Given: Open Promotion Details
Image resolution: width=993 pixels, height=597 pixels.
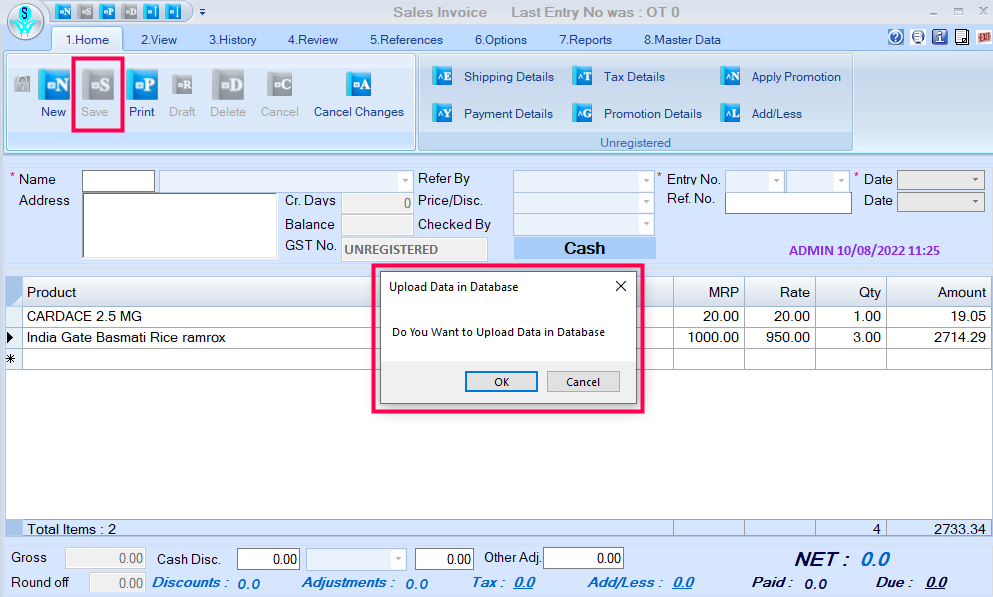Looking at the screenshot, I should coord(583,114).
